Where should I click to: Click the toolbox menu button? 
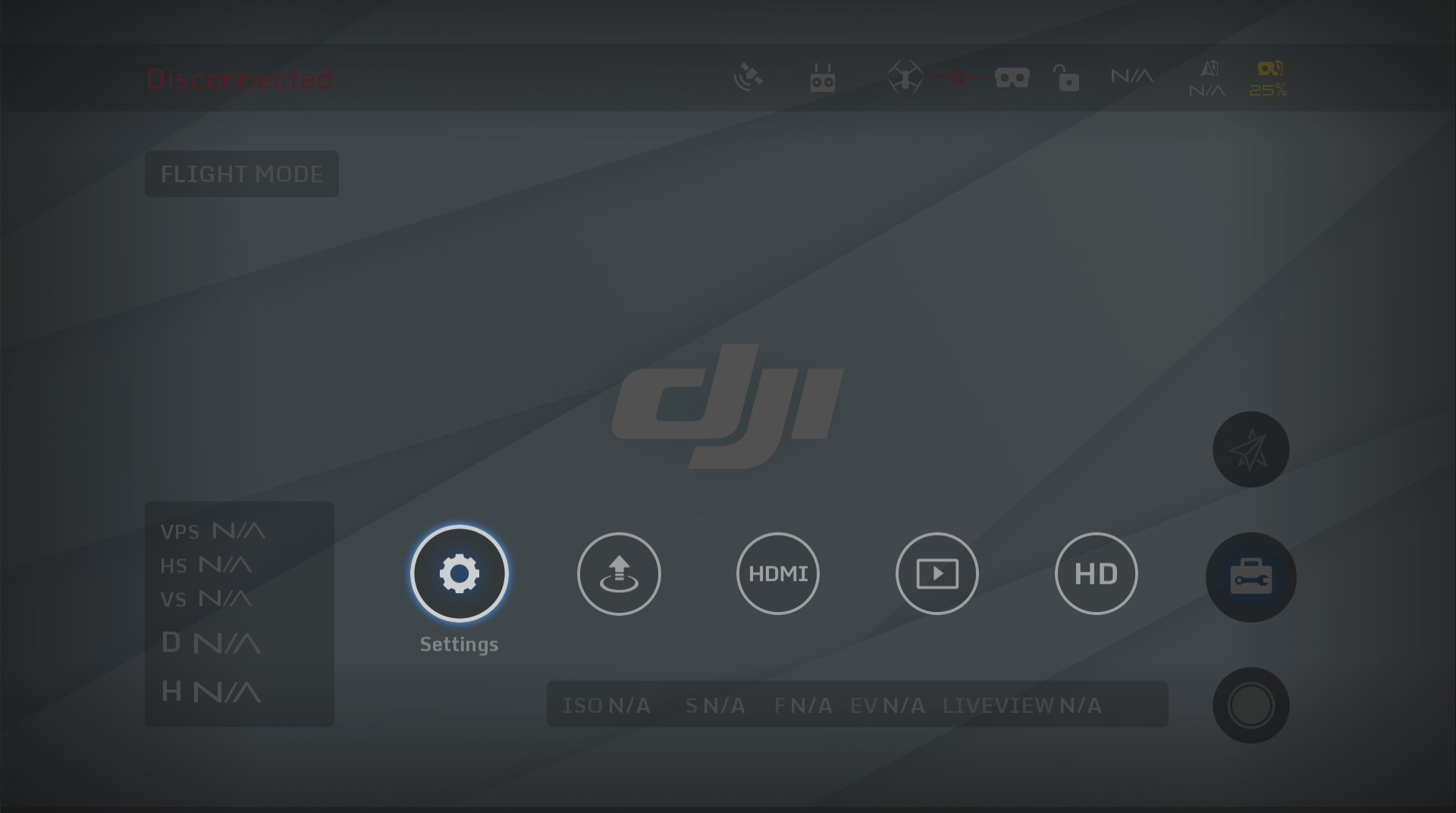coord(1251,577)
